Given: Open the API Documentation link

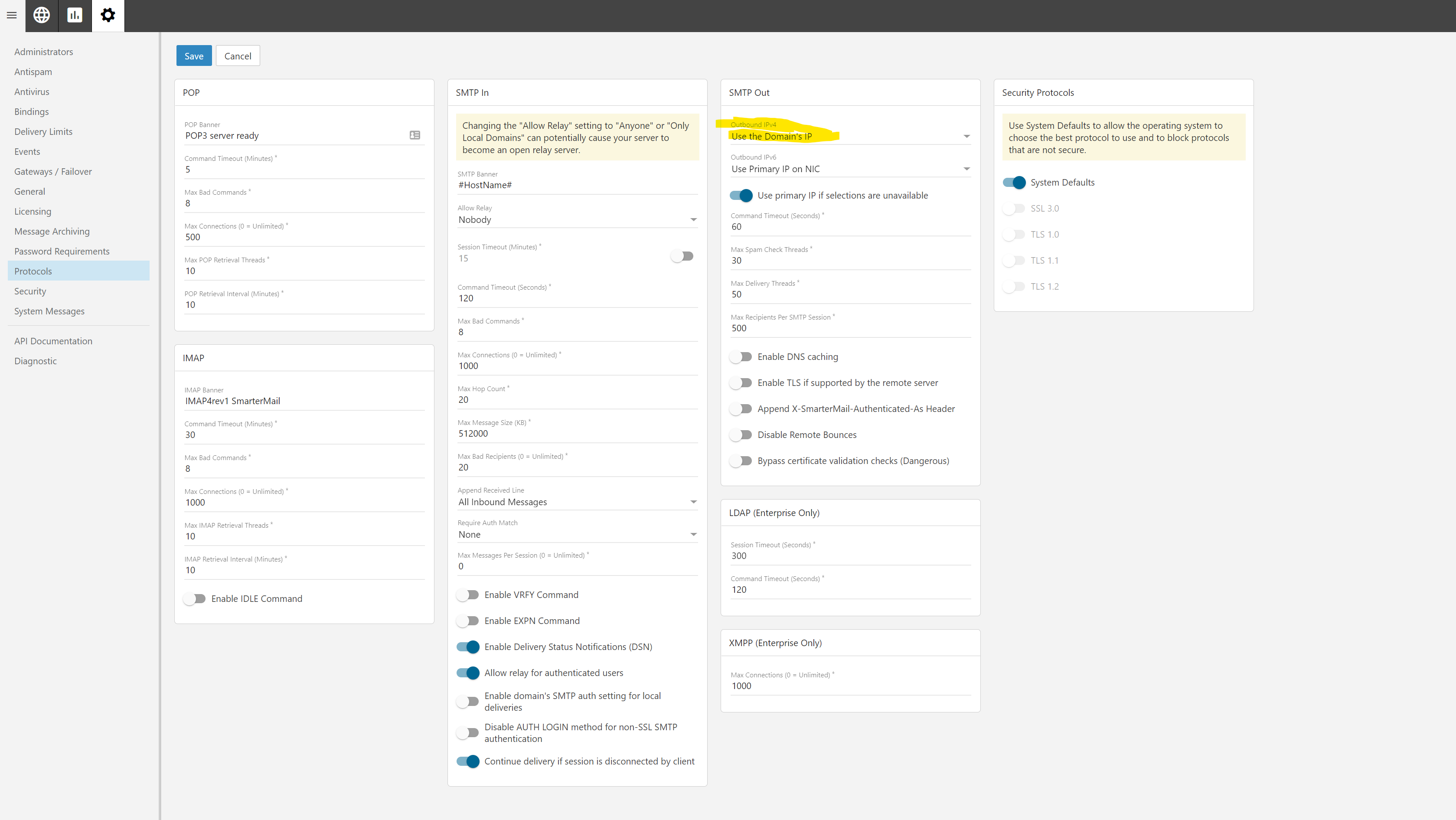Looking at the screenshot, I should tap(53, 341).
